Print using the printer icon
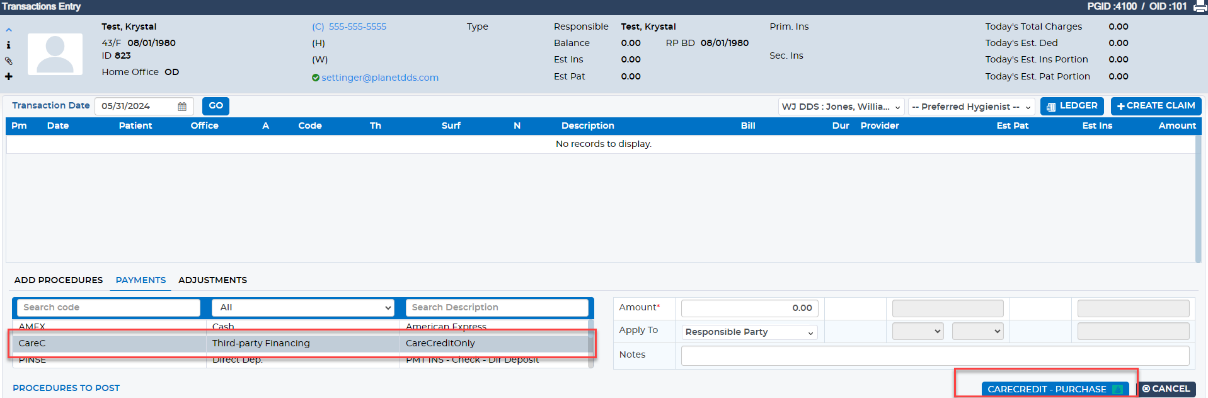 pyautogui.click(x=1200, y=6)
